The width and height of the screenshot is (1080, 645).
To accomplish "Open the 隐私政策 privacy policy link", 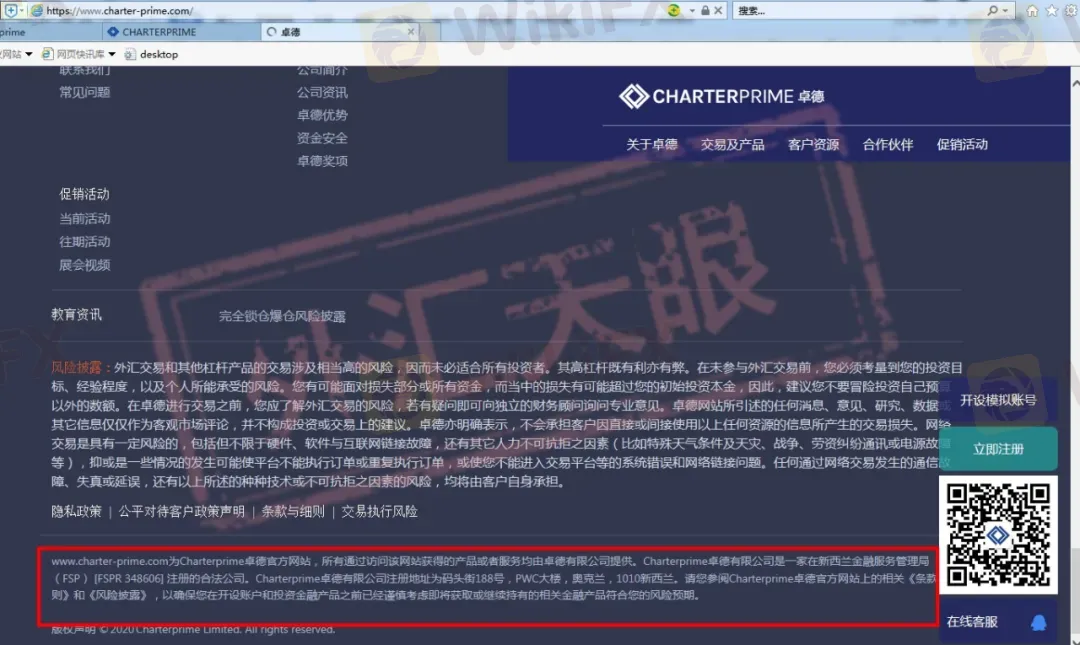I will pyautogui.click(x=76, y=511).
